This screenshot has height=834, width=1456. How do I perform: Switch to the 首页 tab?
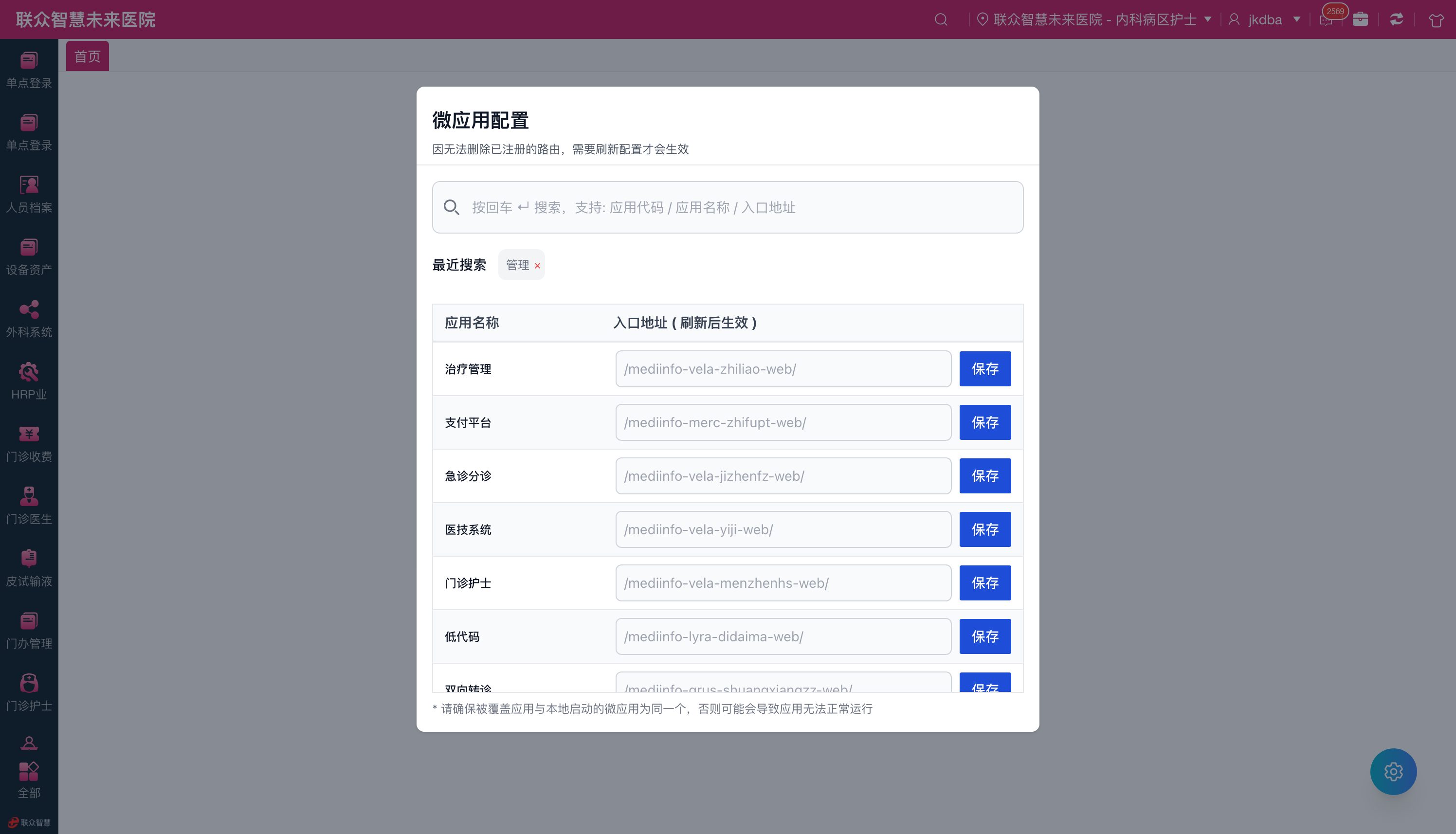[87, 56]
